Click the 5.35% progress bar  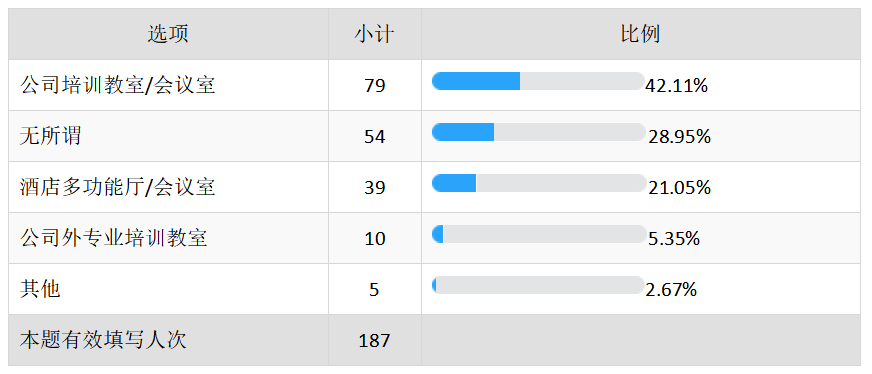coord(538,234)
